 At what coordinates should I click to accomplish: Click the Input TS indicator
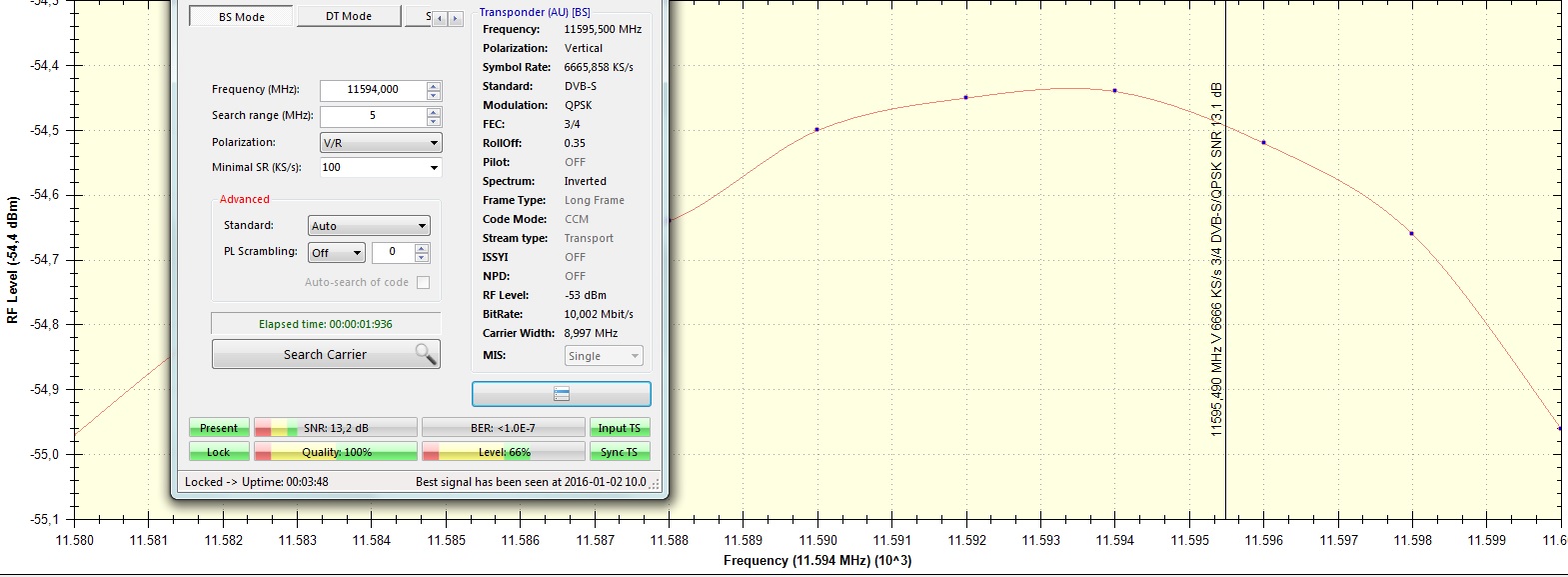(620, 428)
